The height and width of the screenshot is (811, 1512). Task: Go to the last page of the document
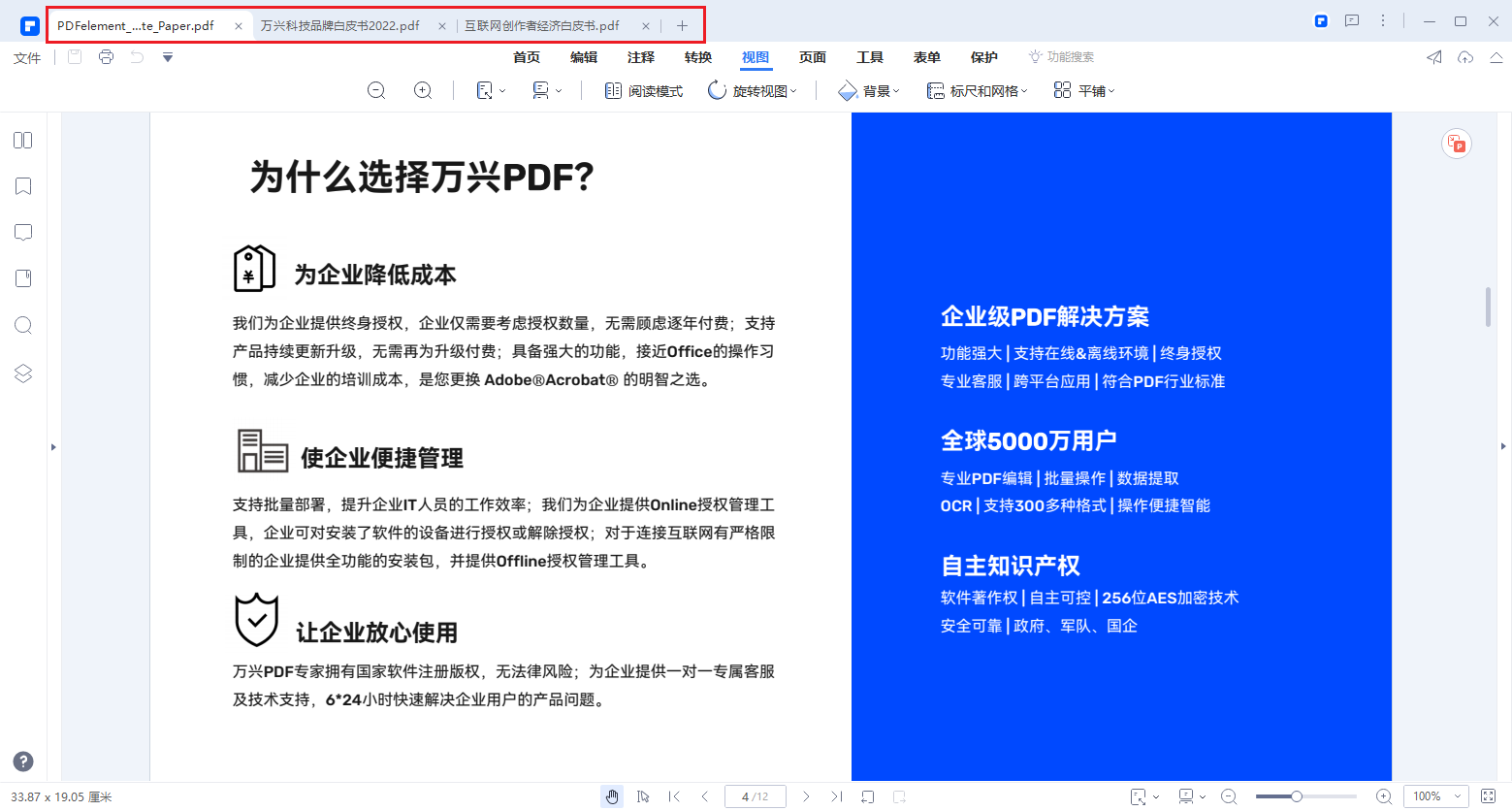pos(836,795)
